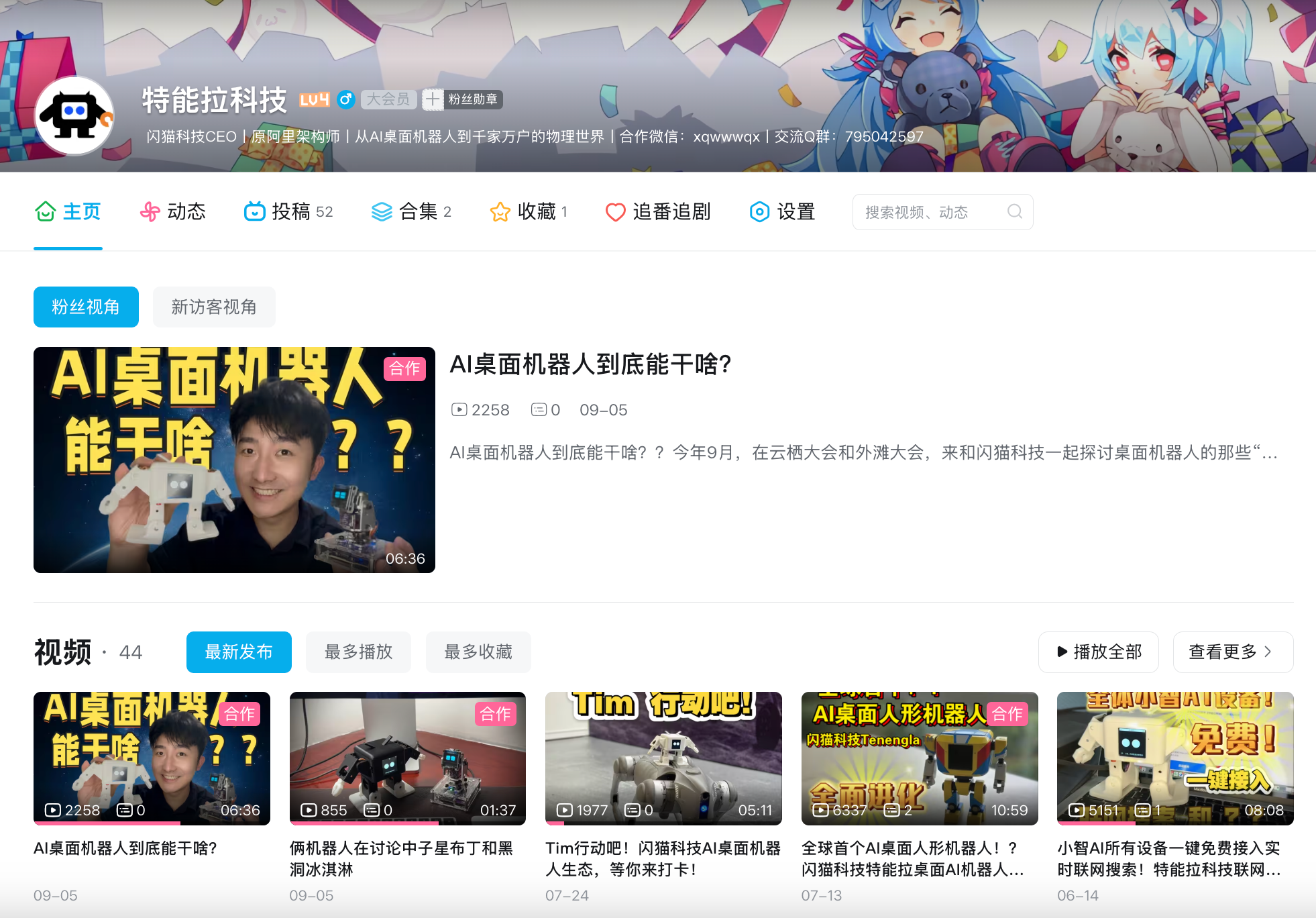Click the blue male gender icon
This screenshot has height=918, width=1316.
click(345, 100)
